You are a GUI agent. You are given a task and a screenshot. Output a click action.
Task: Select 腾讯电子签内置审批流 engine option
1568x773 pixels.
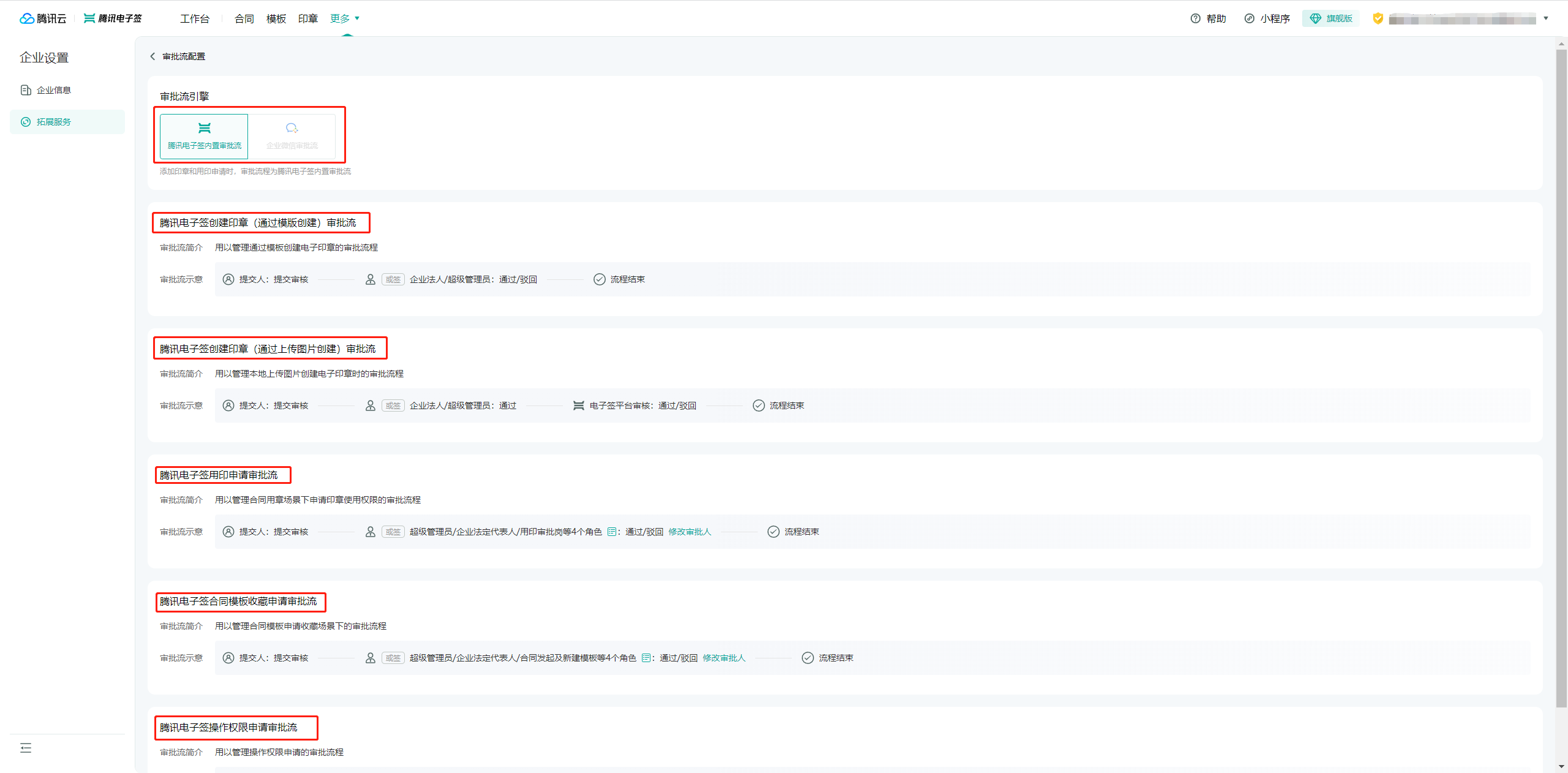204,136
